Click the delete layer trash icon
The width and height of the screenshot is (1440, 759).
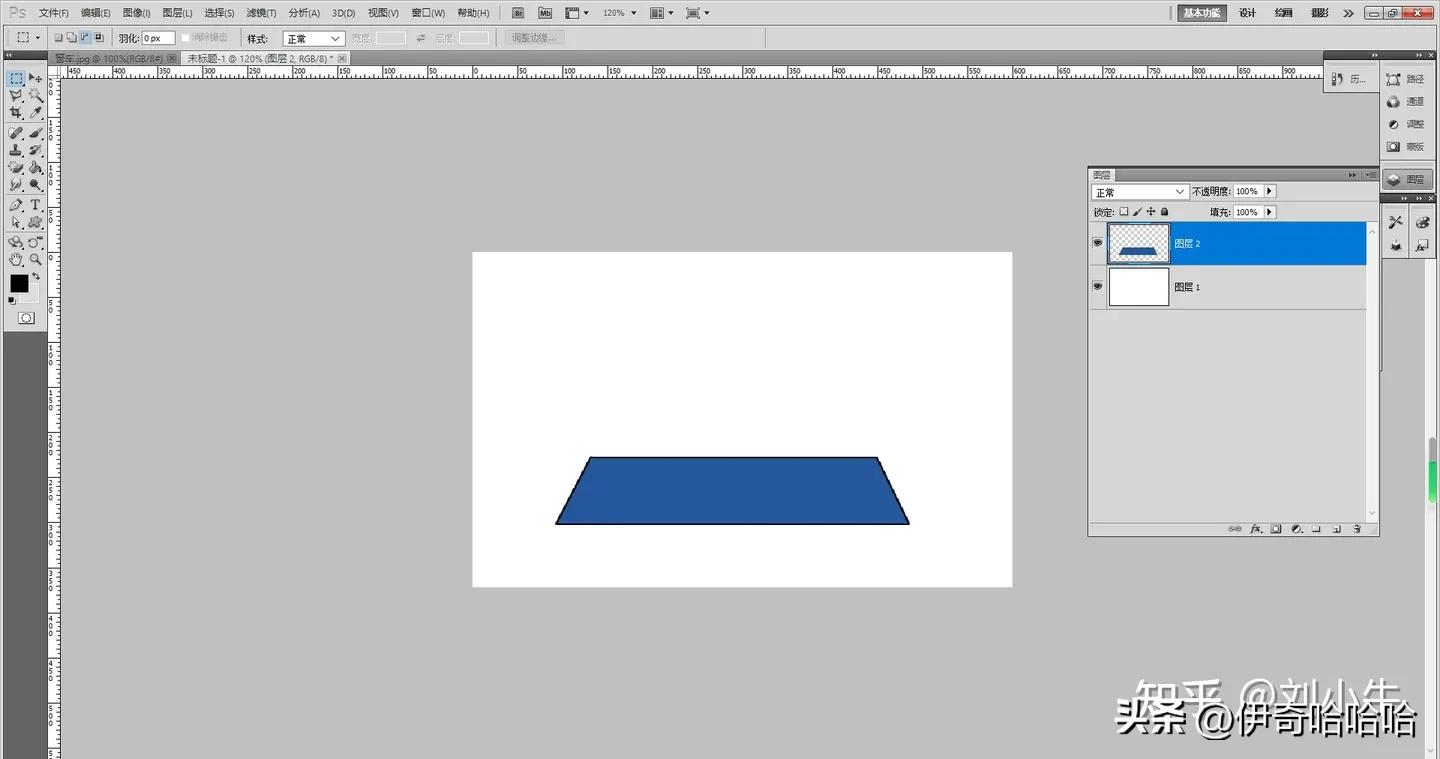1357,529
